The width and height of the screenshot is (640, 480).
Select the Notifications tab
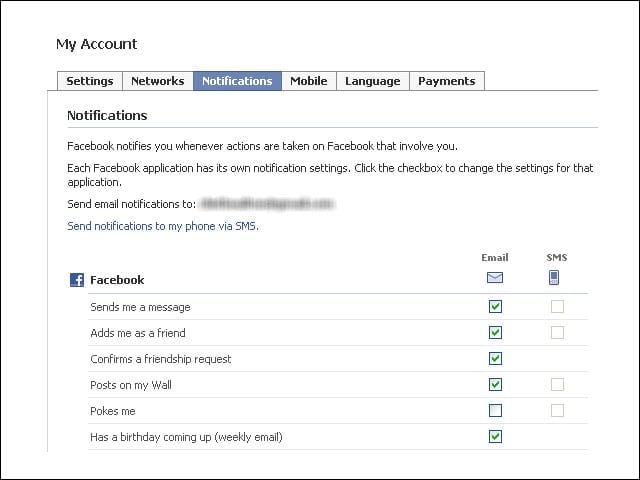(237, 81)
